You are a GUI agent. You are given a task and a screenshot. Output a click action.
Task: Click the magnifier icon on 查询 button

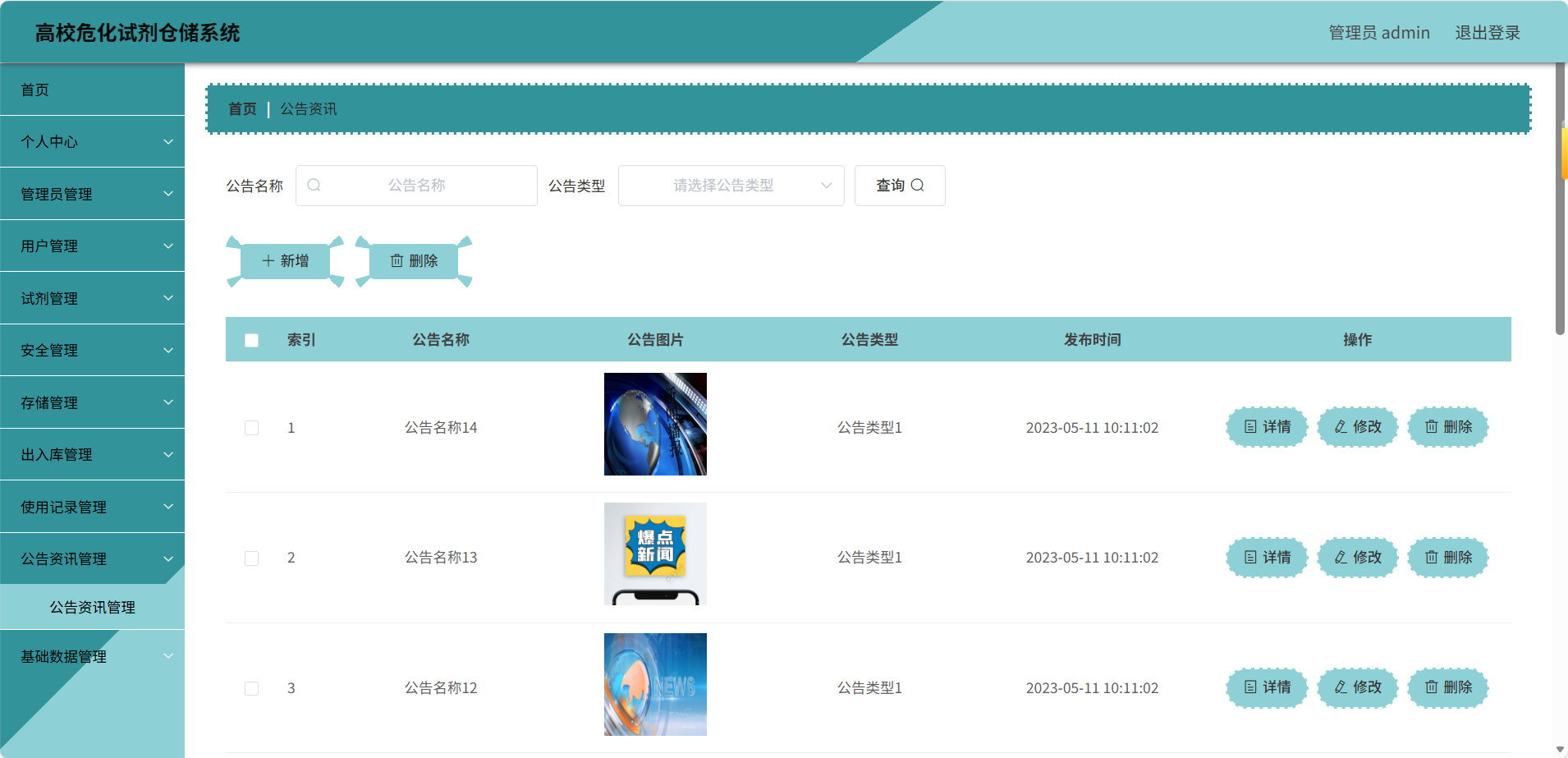pyautogui.click(x=918, y=186)
